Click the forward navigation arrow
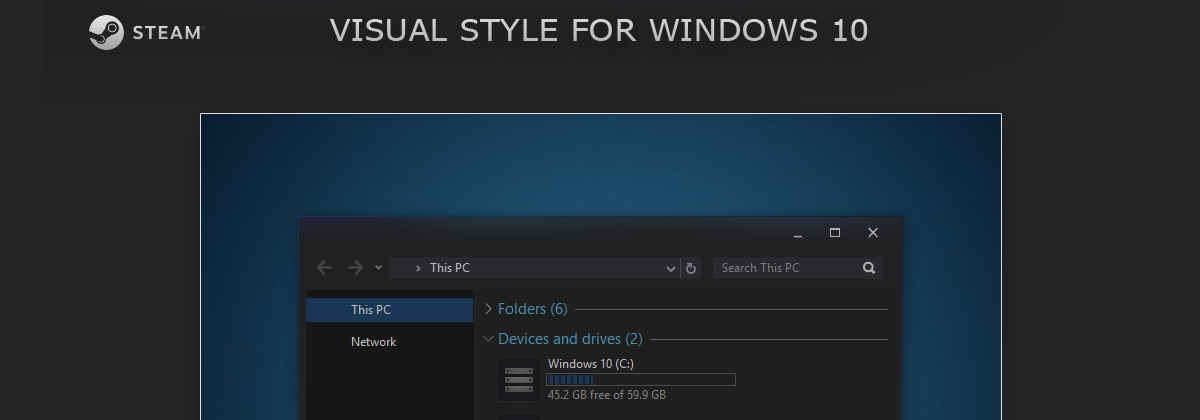Viewport: 1200px width, 420px height. click(x=355, y=267)
